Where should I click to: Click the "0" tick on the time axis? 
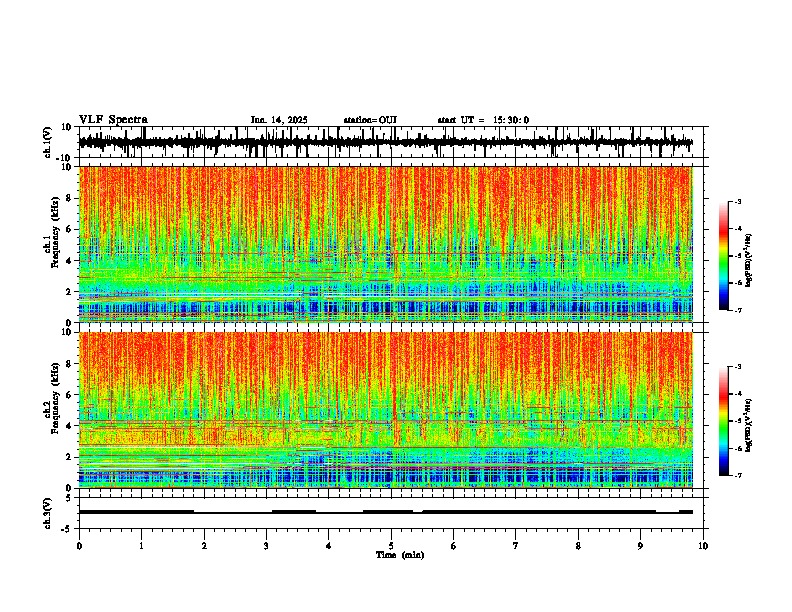tap(79, 546)
